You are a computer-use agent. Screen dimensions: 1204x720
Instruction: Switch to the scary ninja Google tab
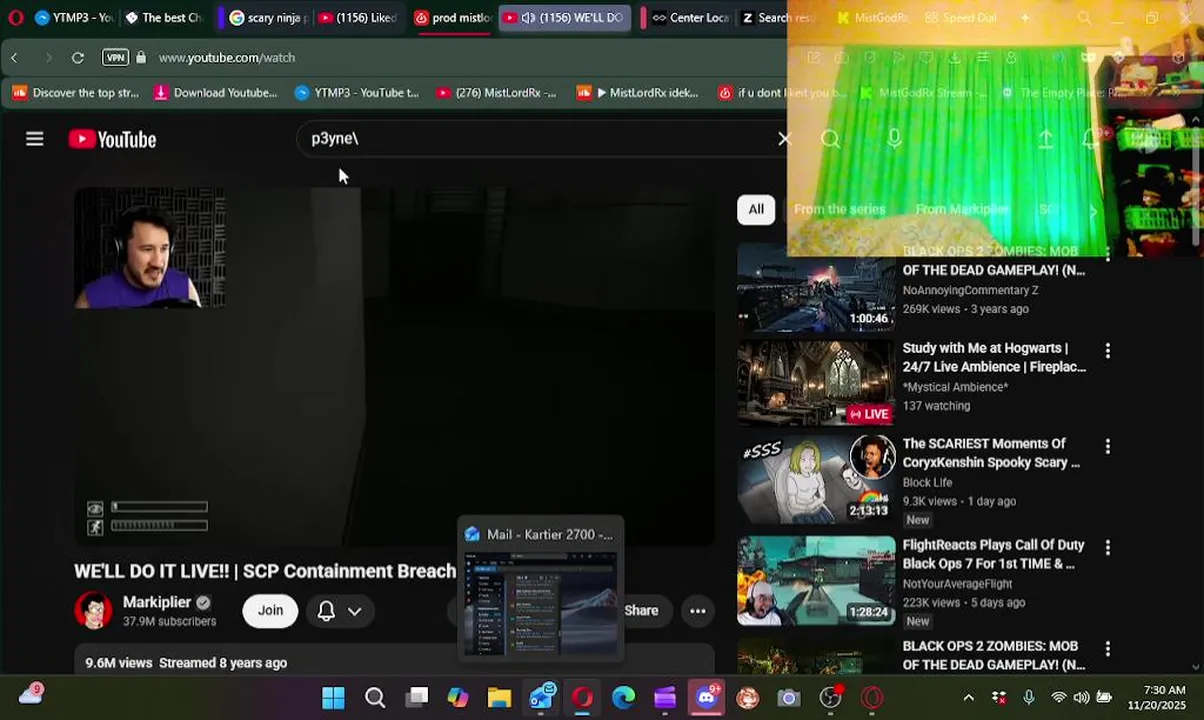[269, 18]
